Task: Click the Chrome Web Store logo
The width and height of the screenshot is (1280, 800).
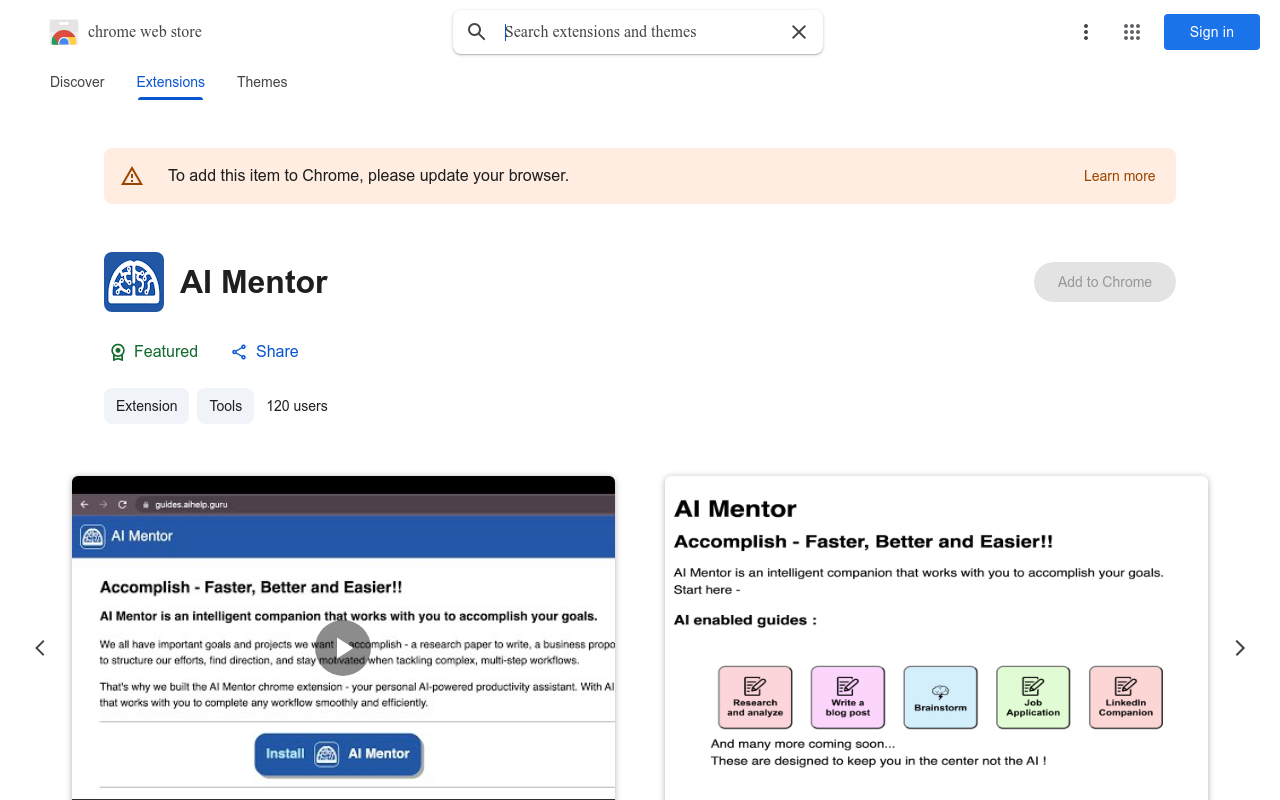Action: coord(64,33)
